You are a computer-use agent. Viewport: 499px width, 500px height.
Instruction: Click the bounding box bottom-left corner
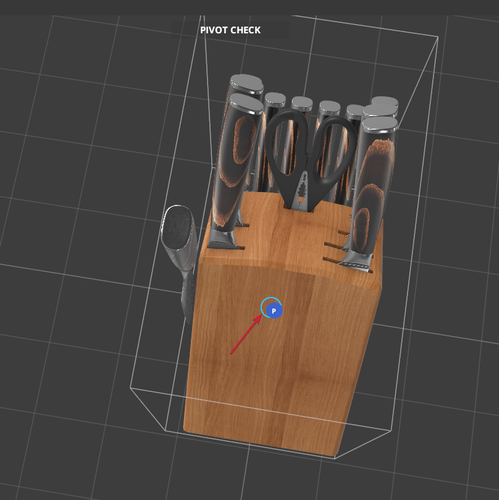coord(130,388)
